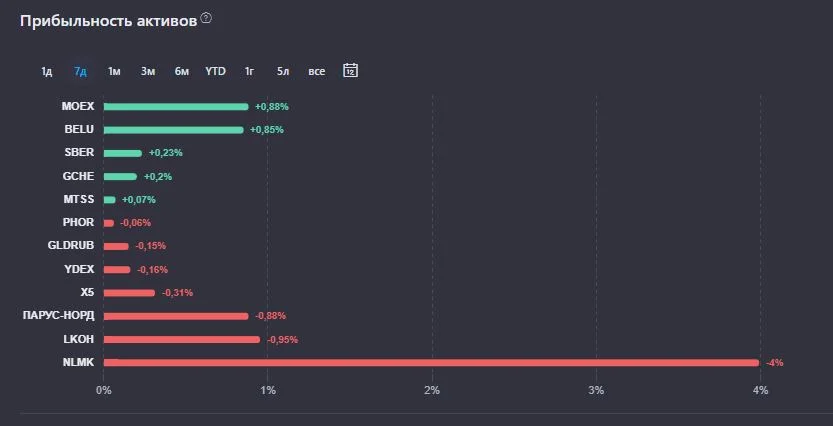Click the GLDRUB asset label
This screenshot has width=833, height=426.
(71, 245)
